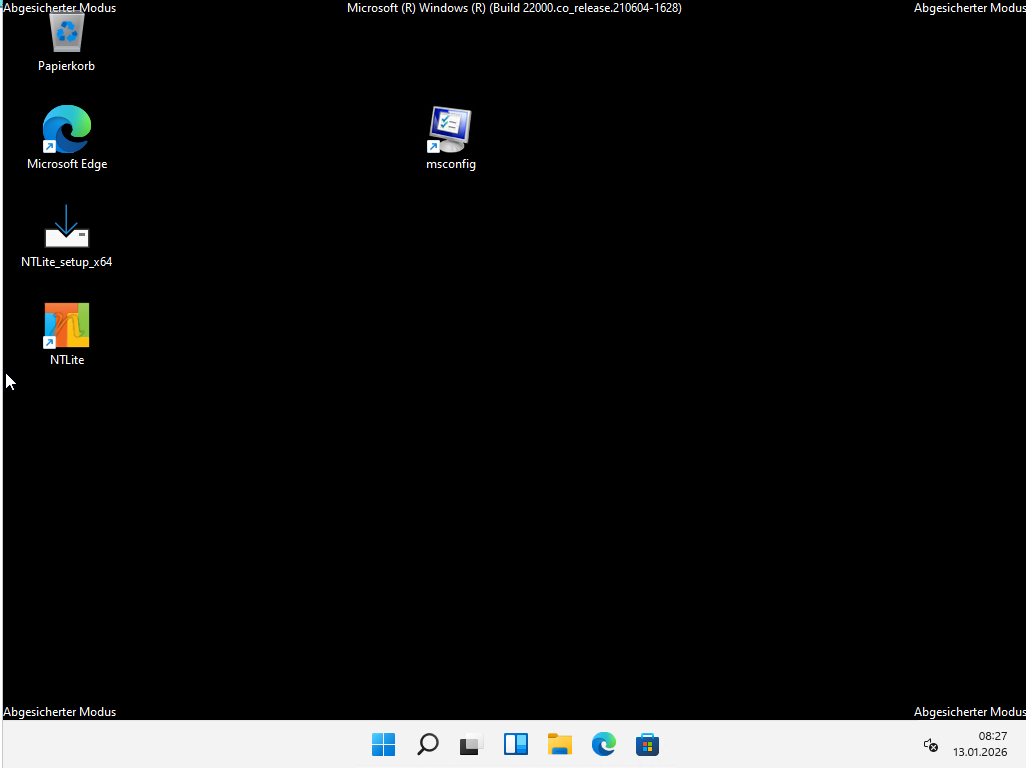Launch NTLite from its desktop icon

66,325
